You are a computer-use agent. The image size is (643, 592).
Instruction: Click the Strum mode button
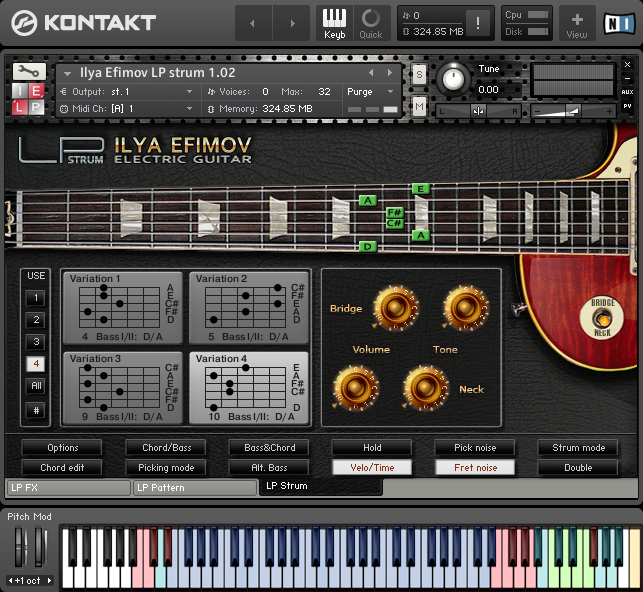(x=578, y=448)
